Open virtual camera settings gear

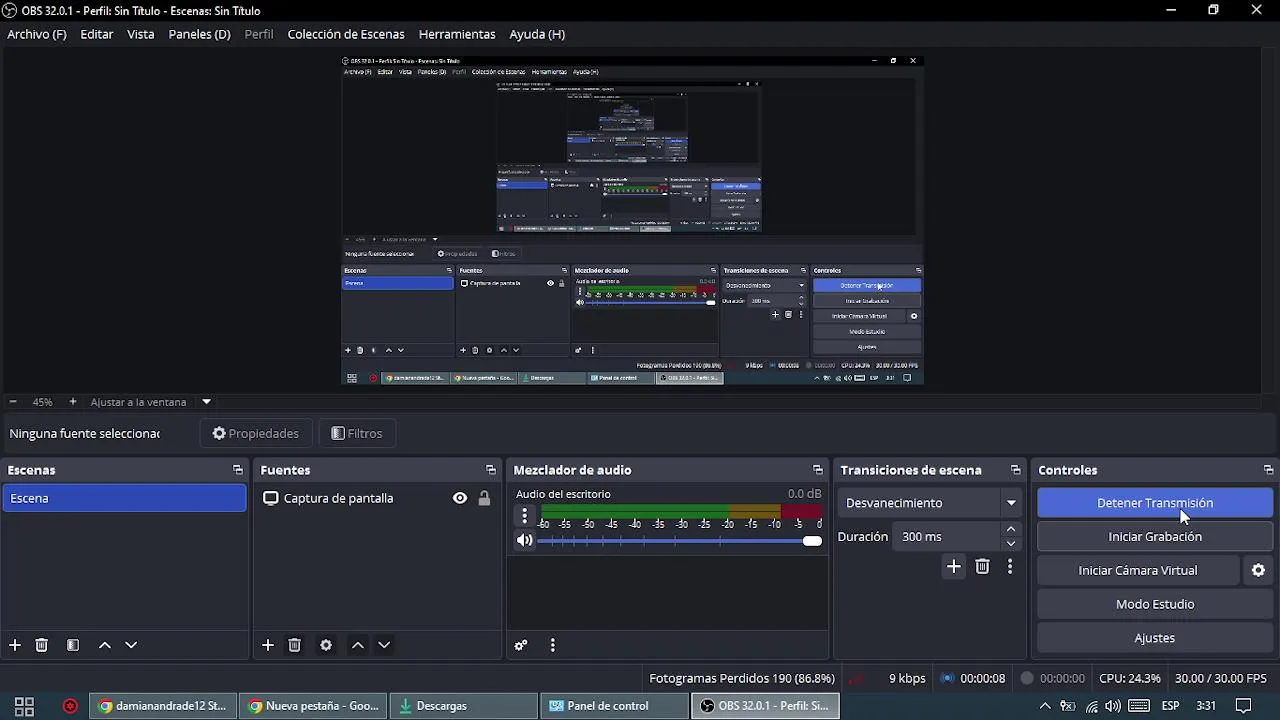click(1258, 570)
